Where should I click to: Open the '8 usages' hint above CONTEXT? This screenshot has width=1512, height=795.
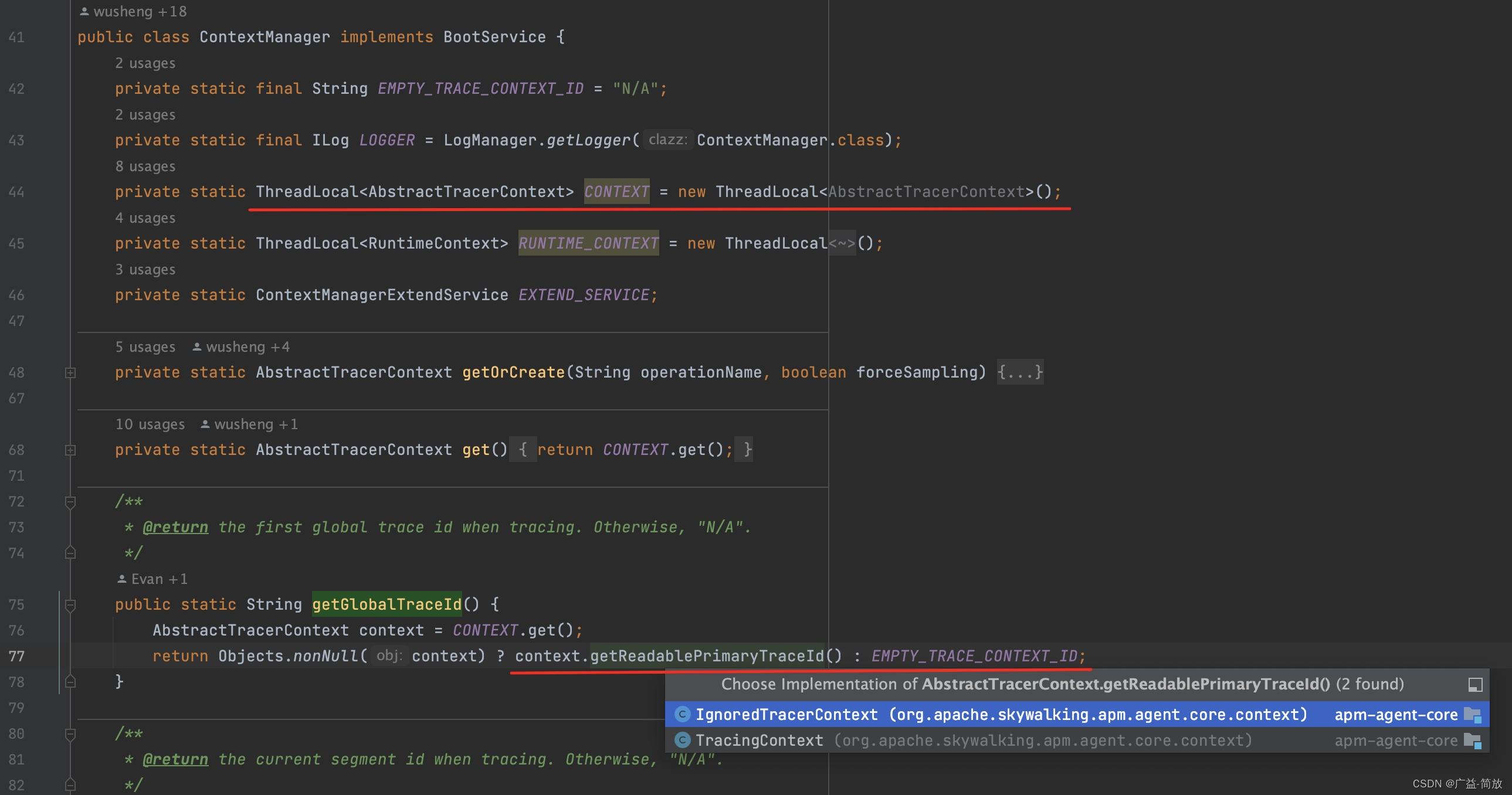coord(145,167)
